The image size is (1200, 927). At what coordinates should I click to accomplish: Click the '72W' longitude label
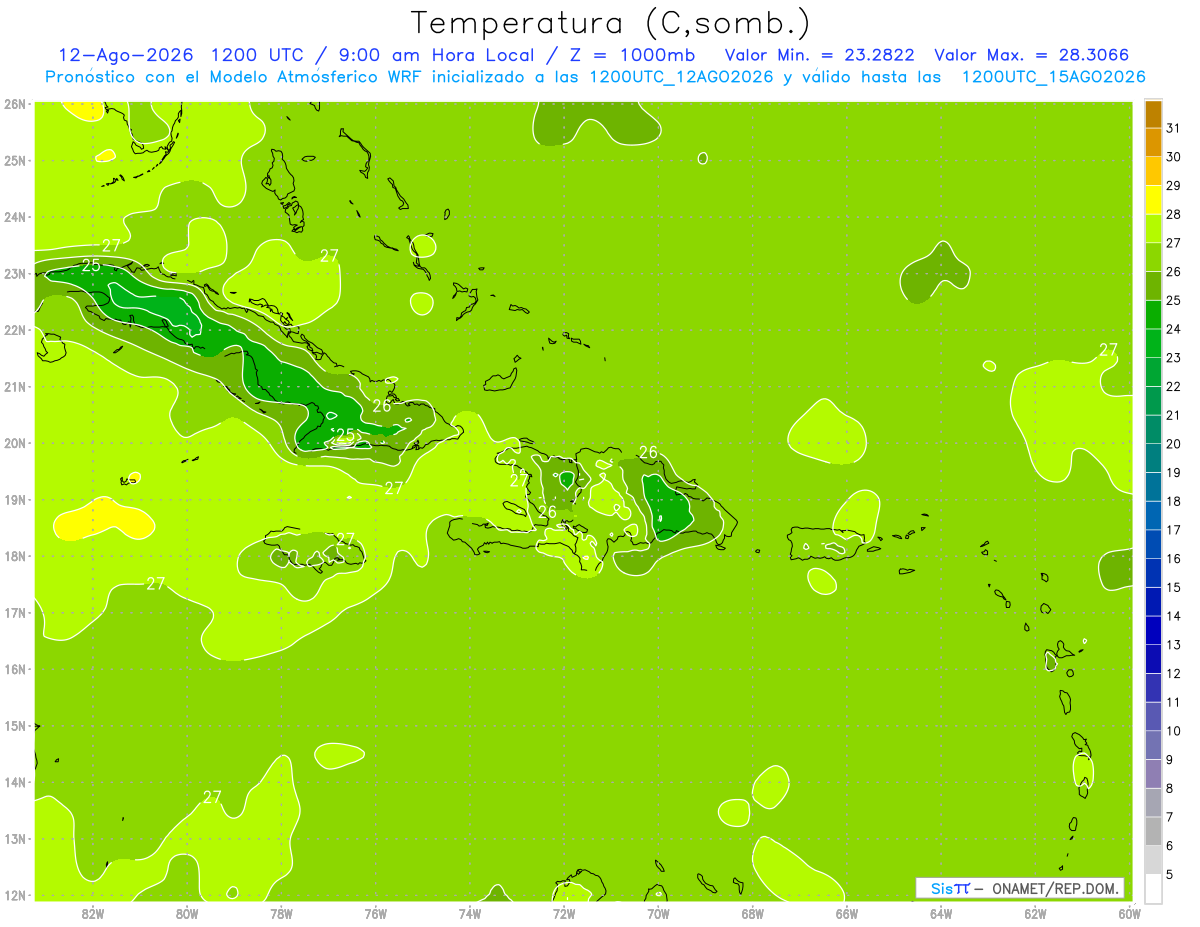(x=564, y=913)
